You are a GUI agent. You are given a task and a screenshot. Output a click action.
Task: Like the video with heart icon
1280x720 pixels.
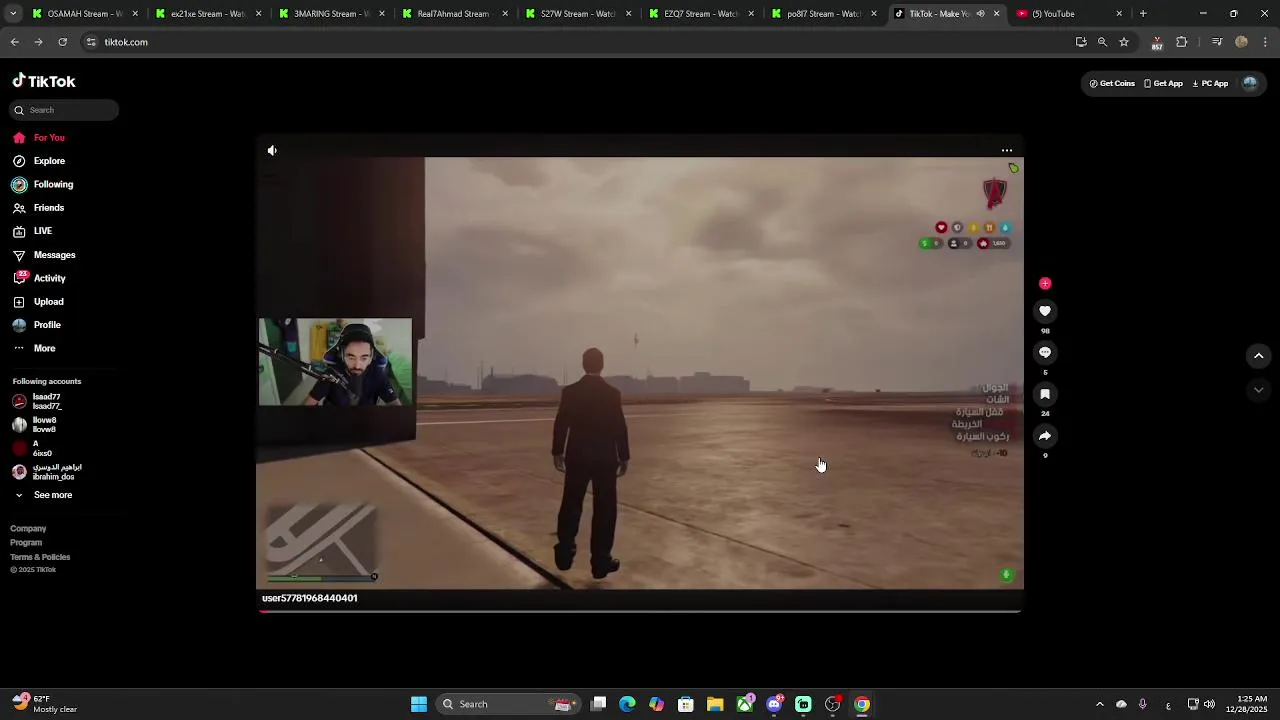point(1045,311)
